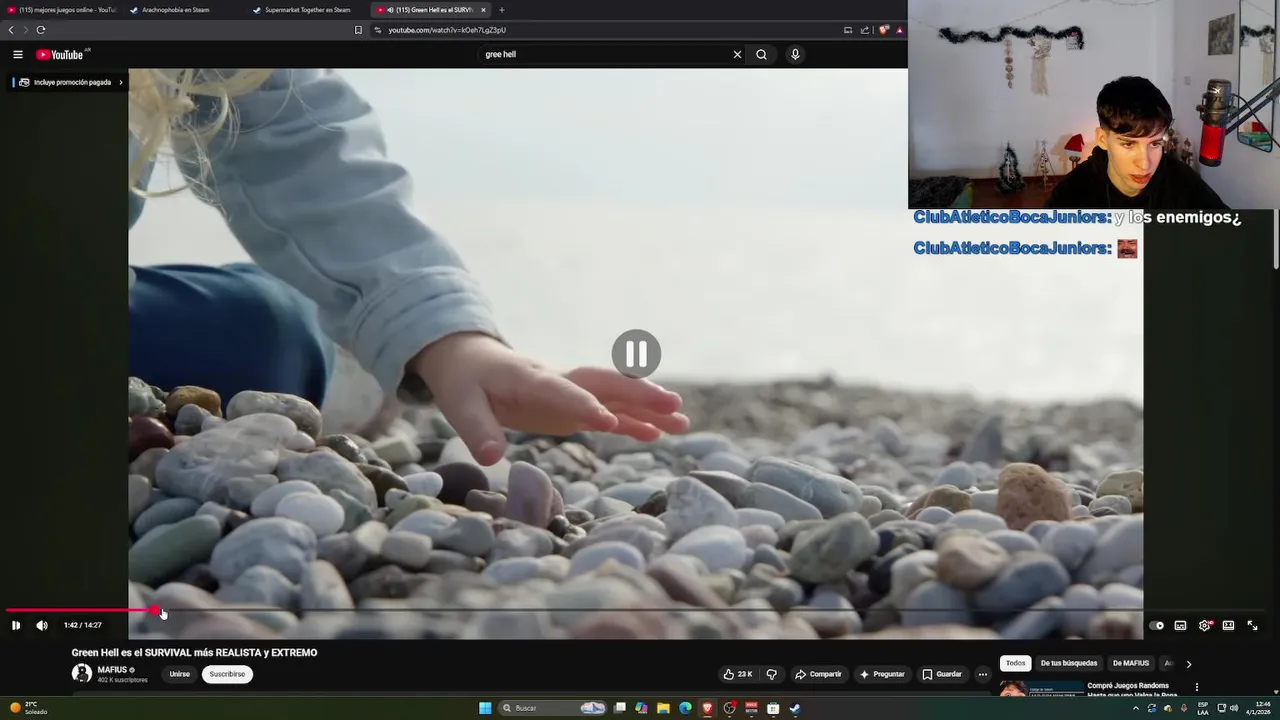The width and height of the screenshot is (1280, 720).
Task: Open Brave Shields lion icon
Action: pos(884,30)
